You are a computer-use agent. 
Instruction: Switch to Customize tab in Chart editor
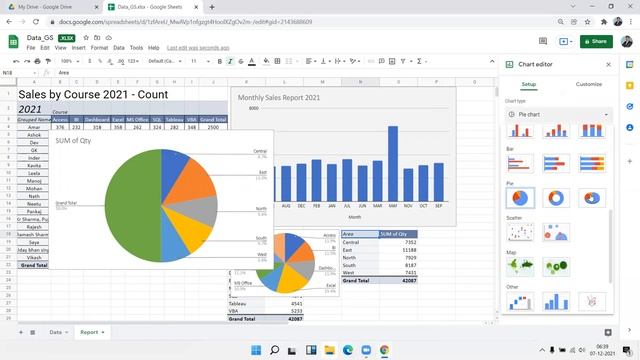[589, 84]
